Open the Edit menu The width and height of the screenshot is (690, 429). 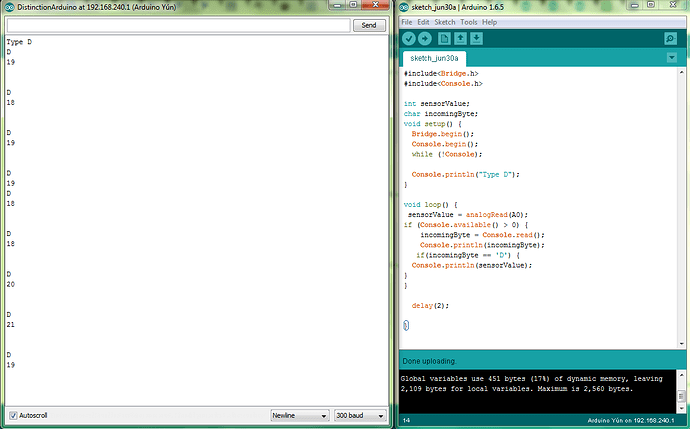(423, 22)
